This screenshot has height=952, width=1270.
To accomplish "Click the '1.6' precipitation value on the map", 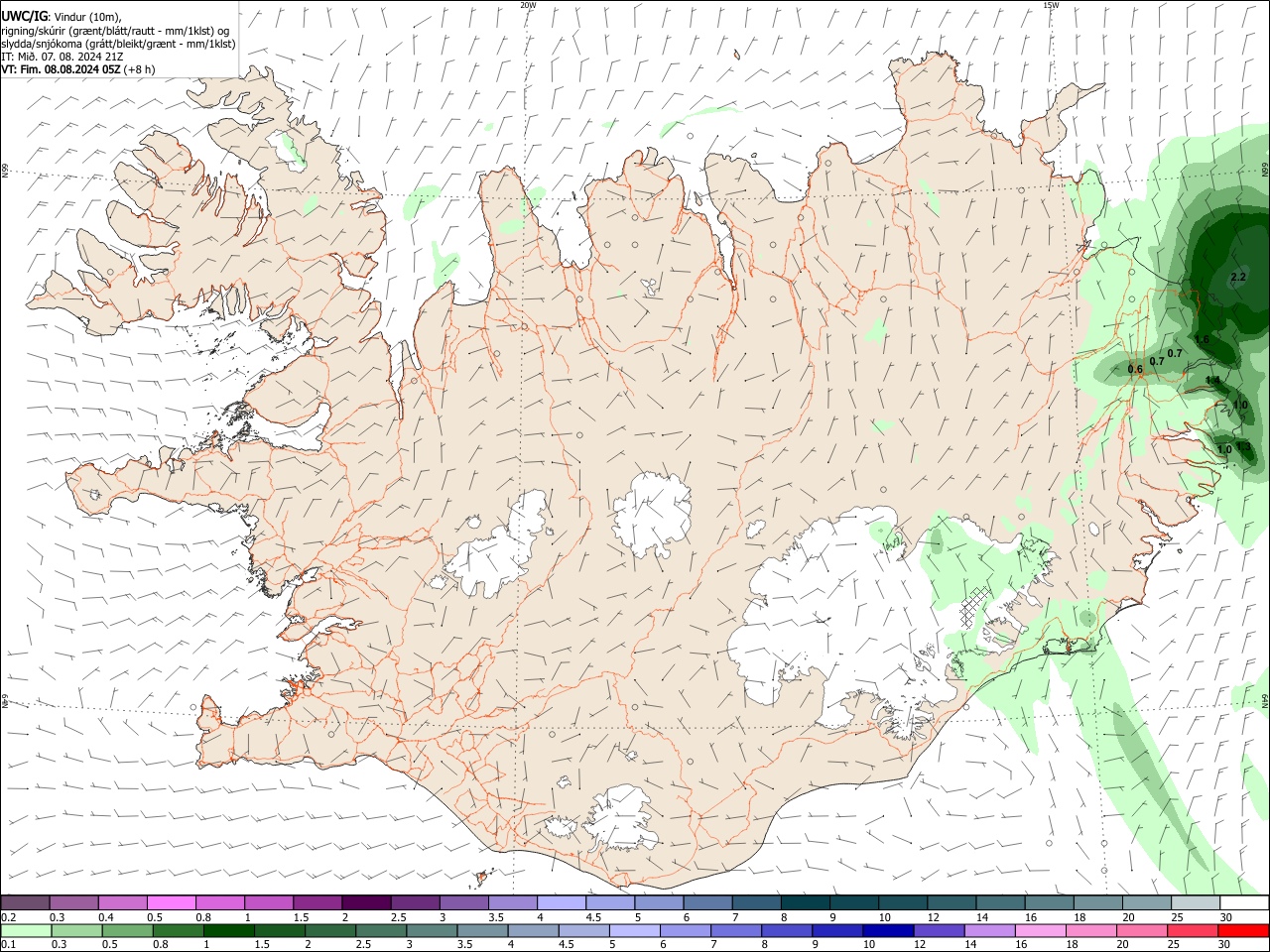I will (x=1202, y=339).
